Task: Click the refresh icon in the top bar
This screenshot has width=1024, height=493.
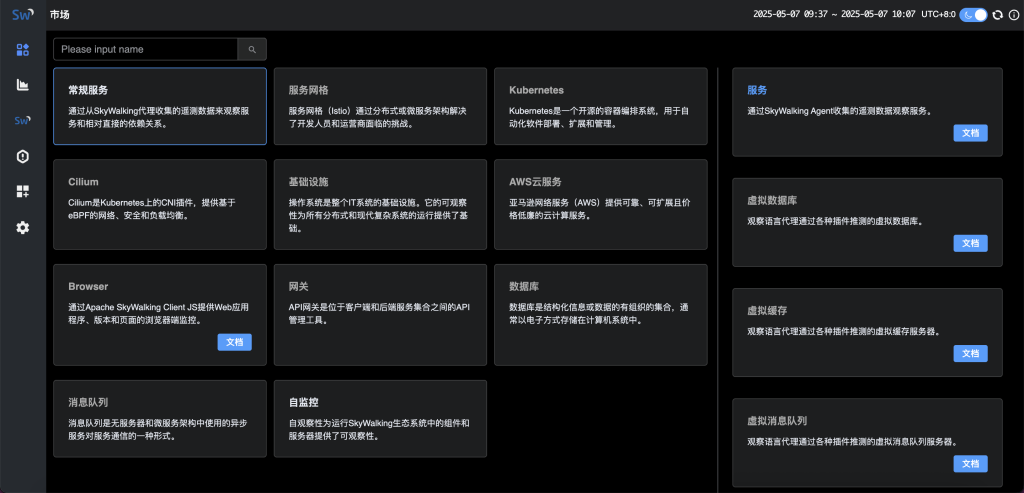Action: point(997,14)
